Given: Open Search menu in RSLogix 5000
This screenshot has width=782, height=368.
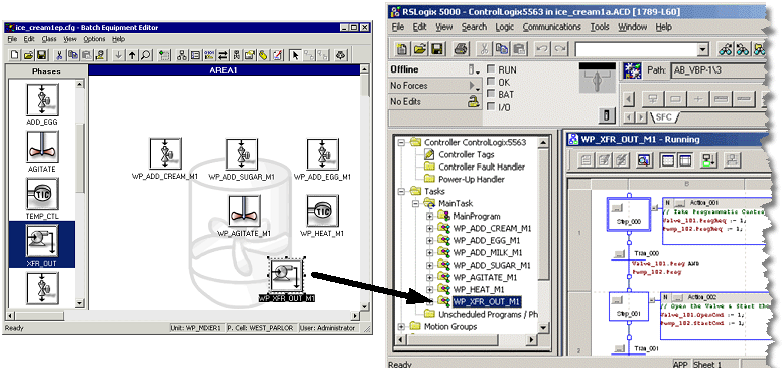Looking at the screenshot, I should pyautogui.click(x=474, y=27).
